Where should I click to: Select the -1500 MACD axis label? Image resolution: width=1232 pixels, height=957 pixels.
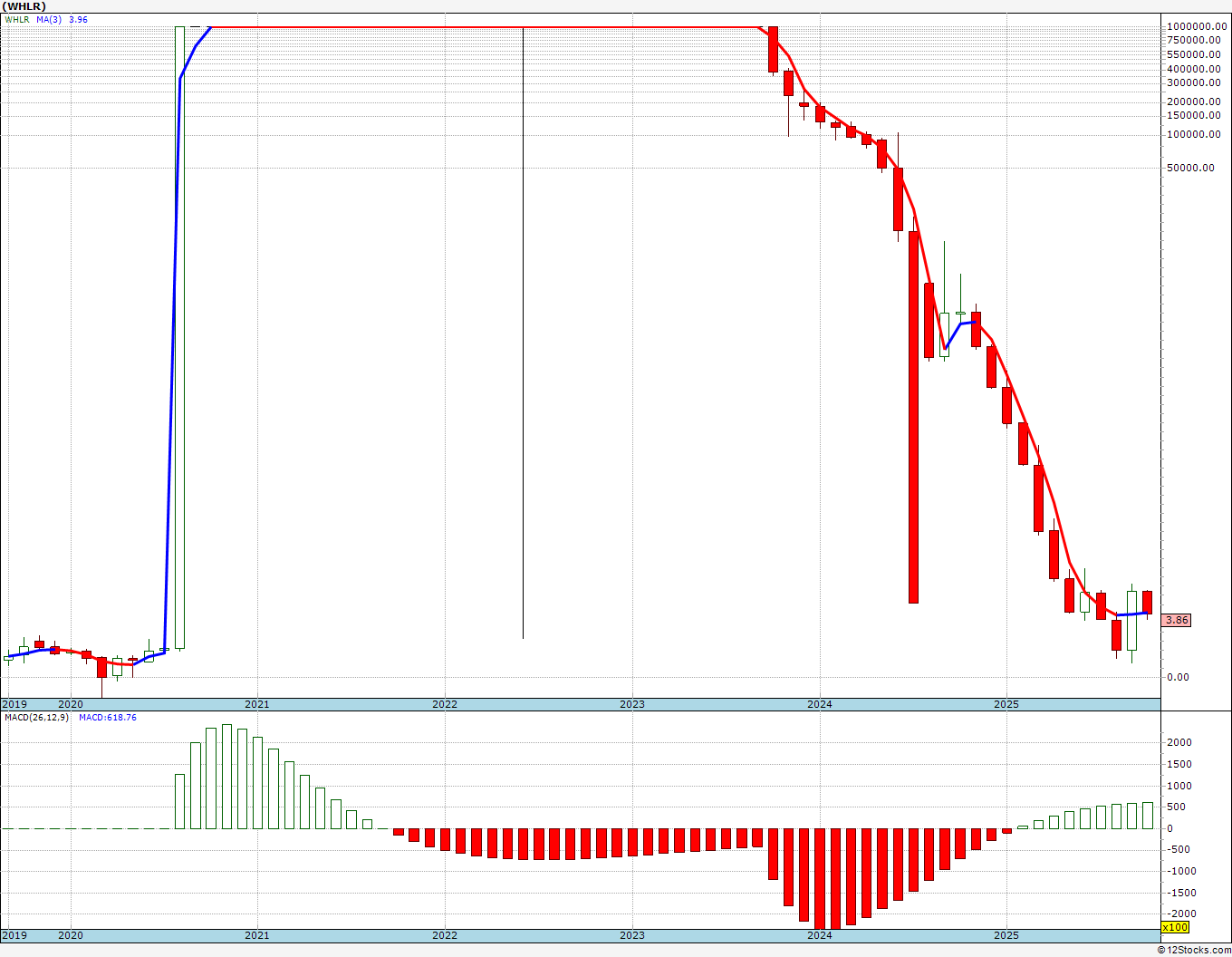coord(1179,893)
